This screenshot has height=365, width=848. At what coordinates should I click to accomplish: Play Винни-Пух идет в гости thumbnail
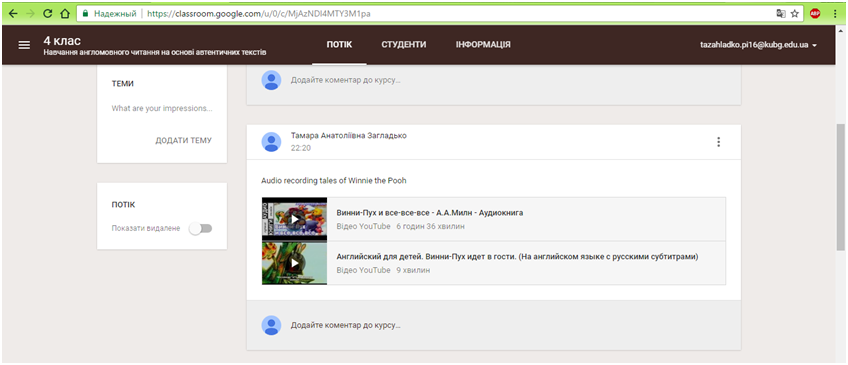click(x=294, y=263)
